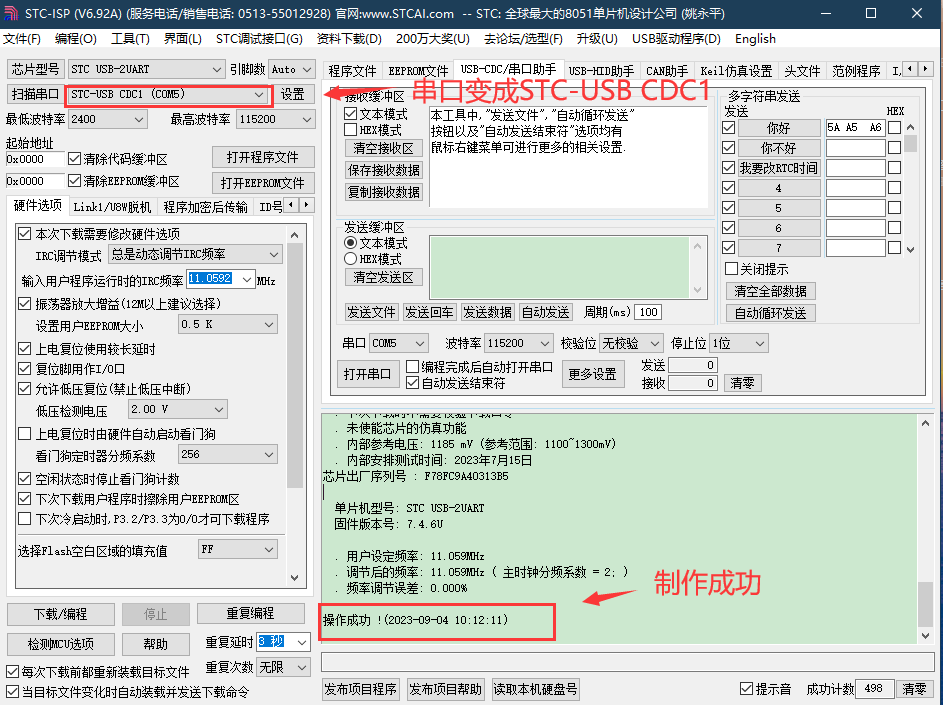Image resolution: width=943 pixels, height=705 pixels.
Task: Open the STC调试接口(G) menu
Action: click(259, 39)
